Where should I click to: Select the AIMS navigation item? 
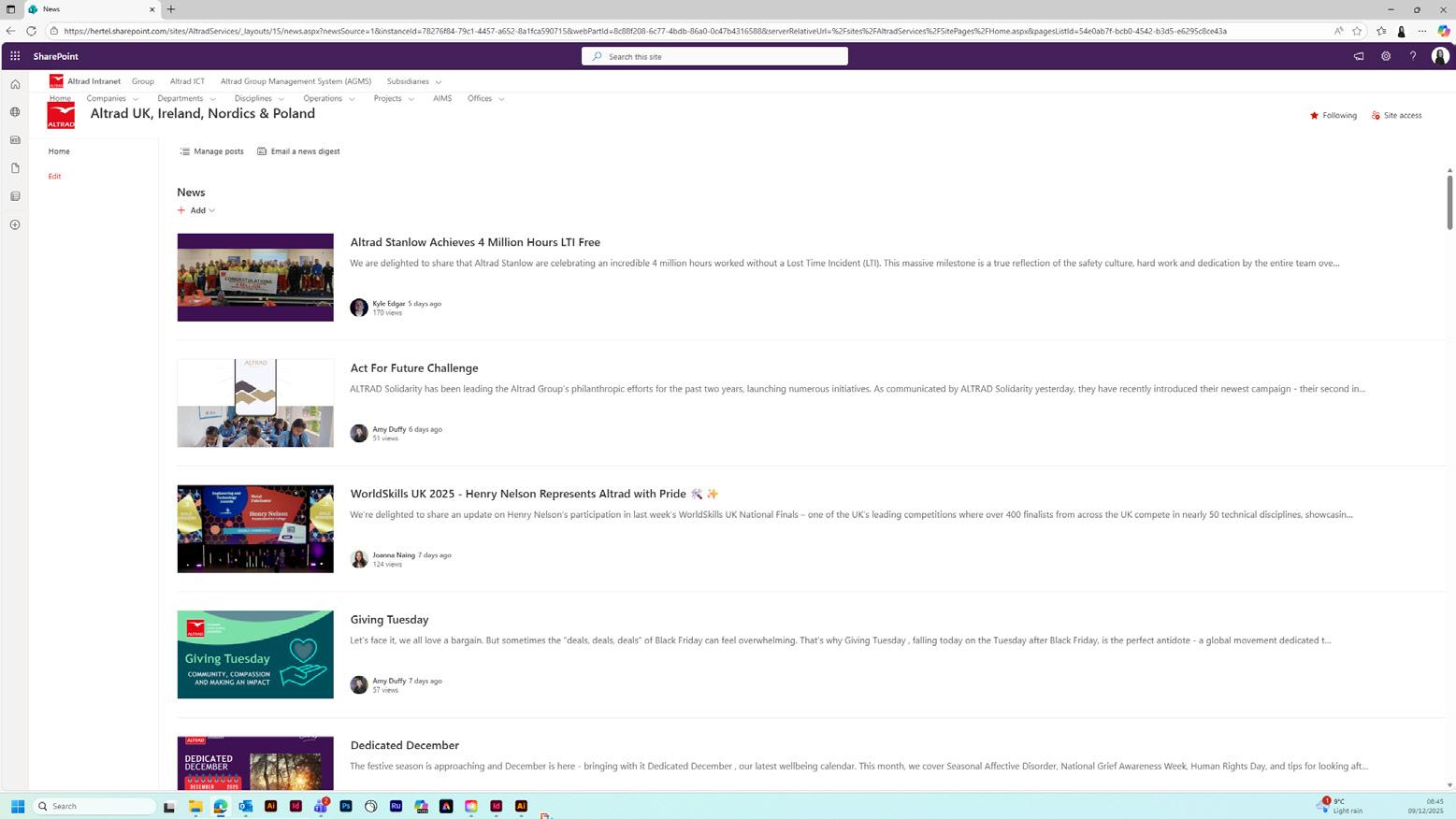[x=442, y=98]
